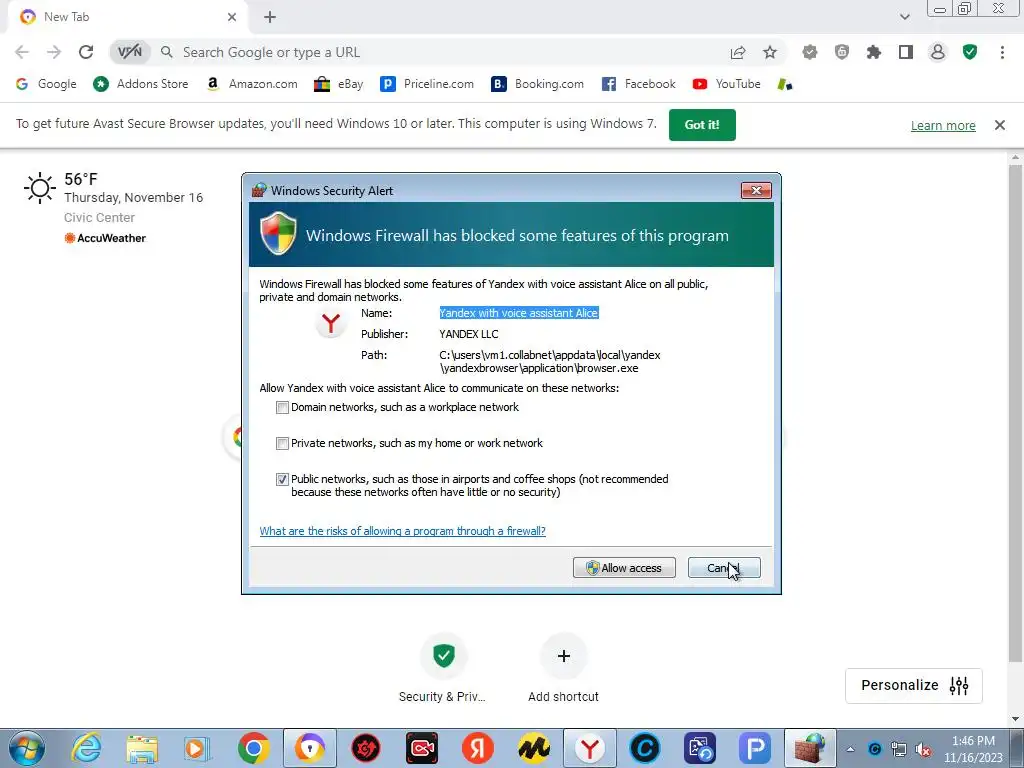The width and height of the screenshot is (1024, 768).
Task: Close the New Tab tab
Action: (x=232, y=17)
